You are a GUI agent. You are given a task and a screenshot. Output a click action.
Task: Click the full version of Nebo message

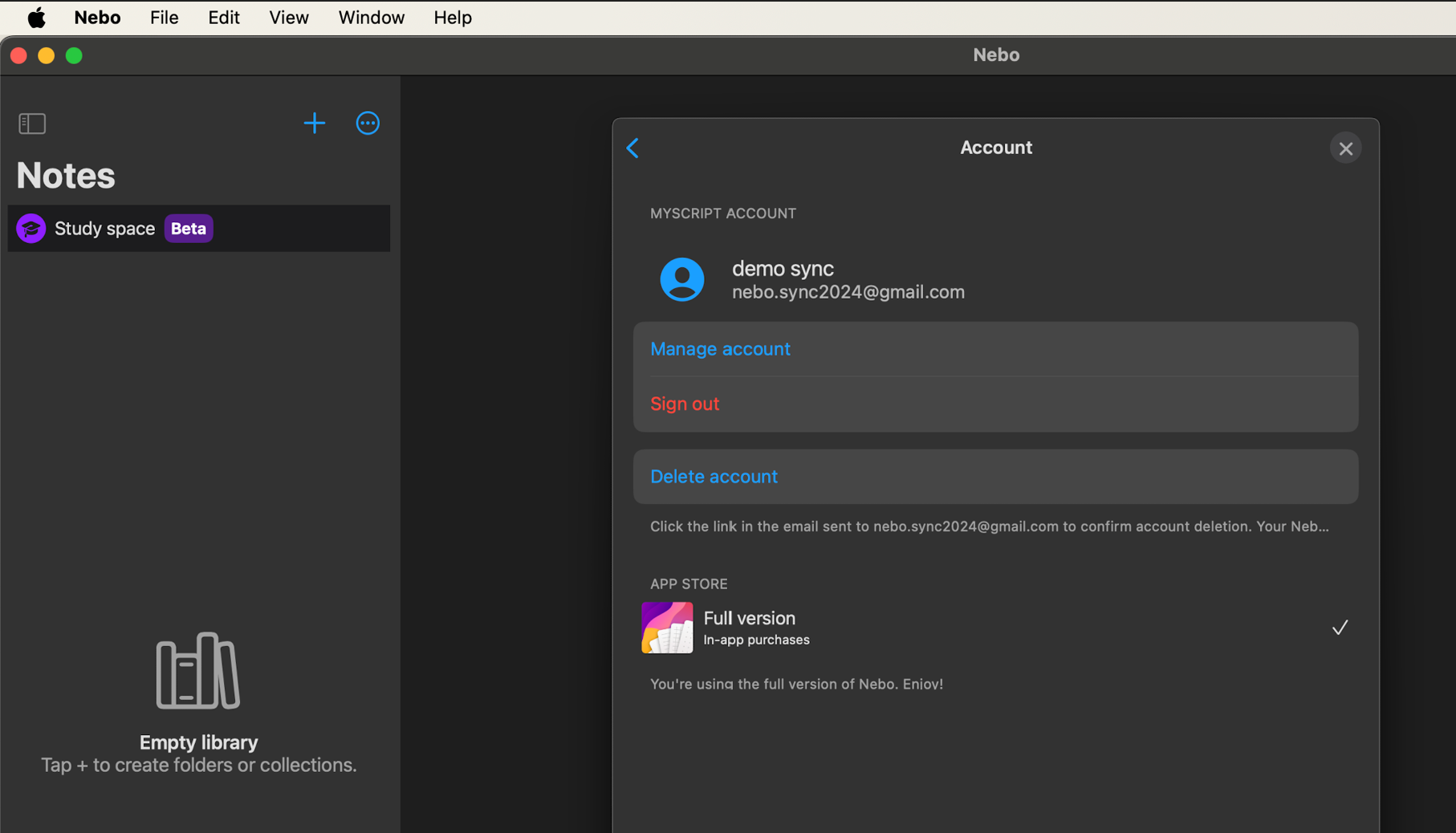tap(796, 685)
